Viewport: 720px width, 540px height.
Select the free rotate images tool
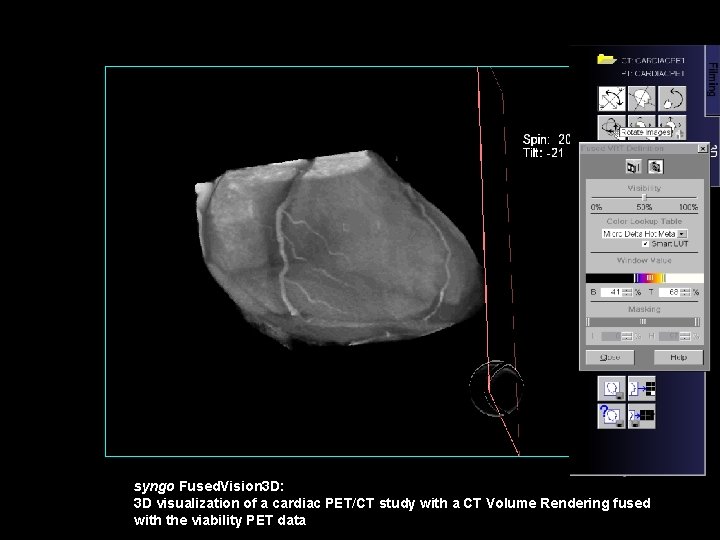pyautogui.click(x=612, y=98)
